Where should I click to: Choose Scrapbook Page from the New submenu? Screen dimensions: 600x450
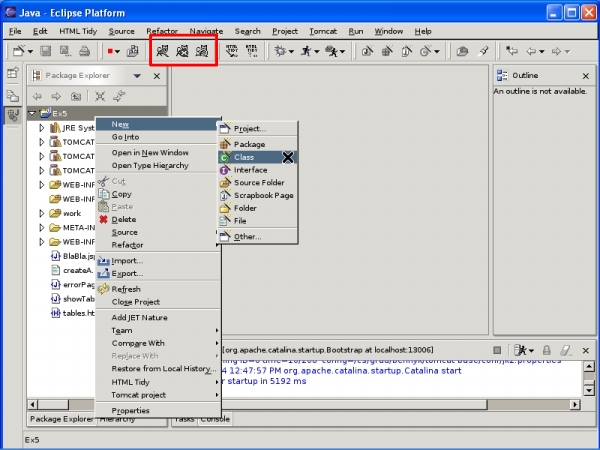[x=257, y=195]
